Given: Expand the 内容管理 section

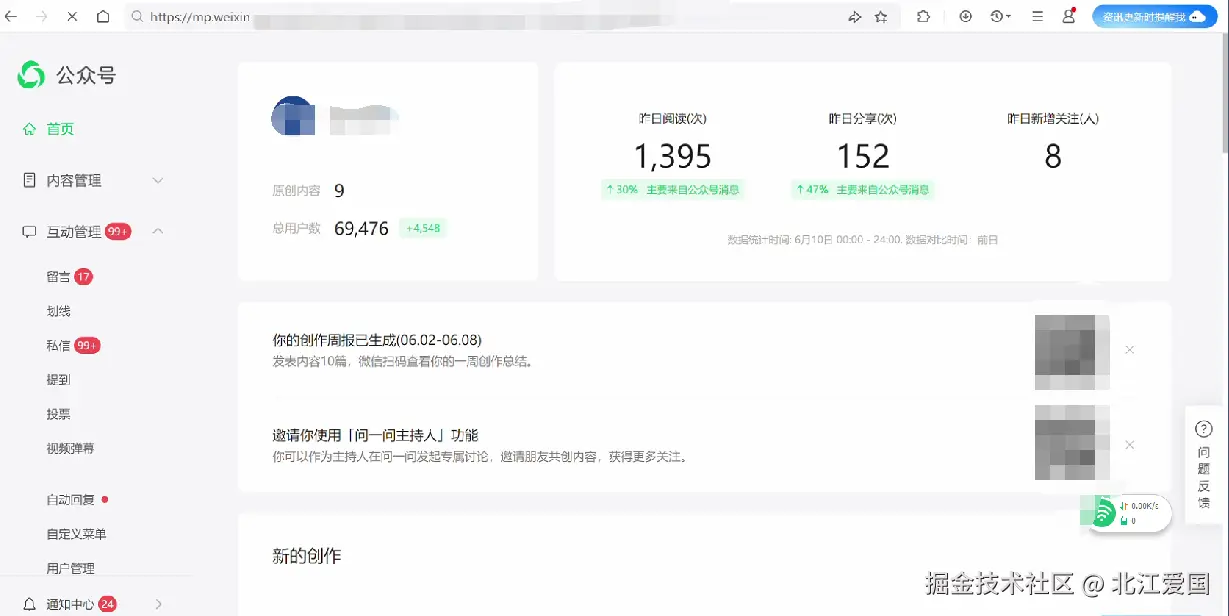Looking at the screenshot, I should coord(157,180).
